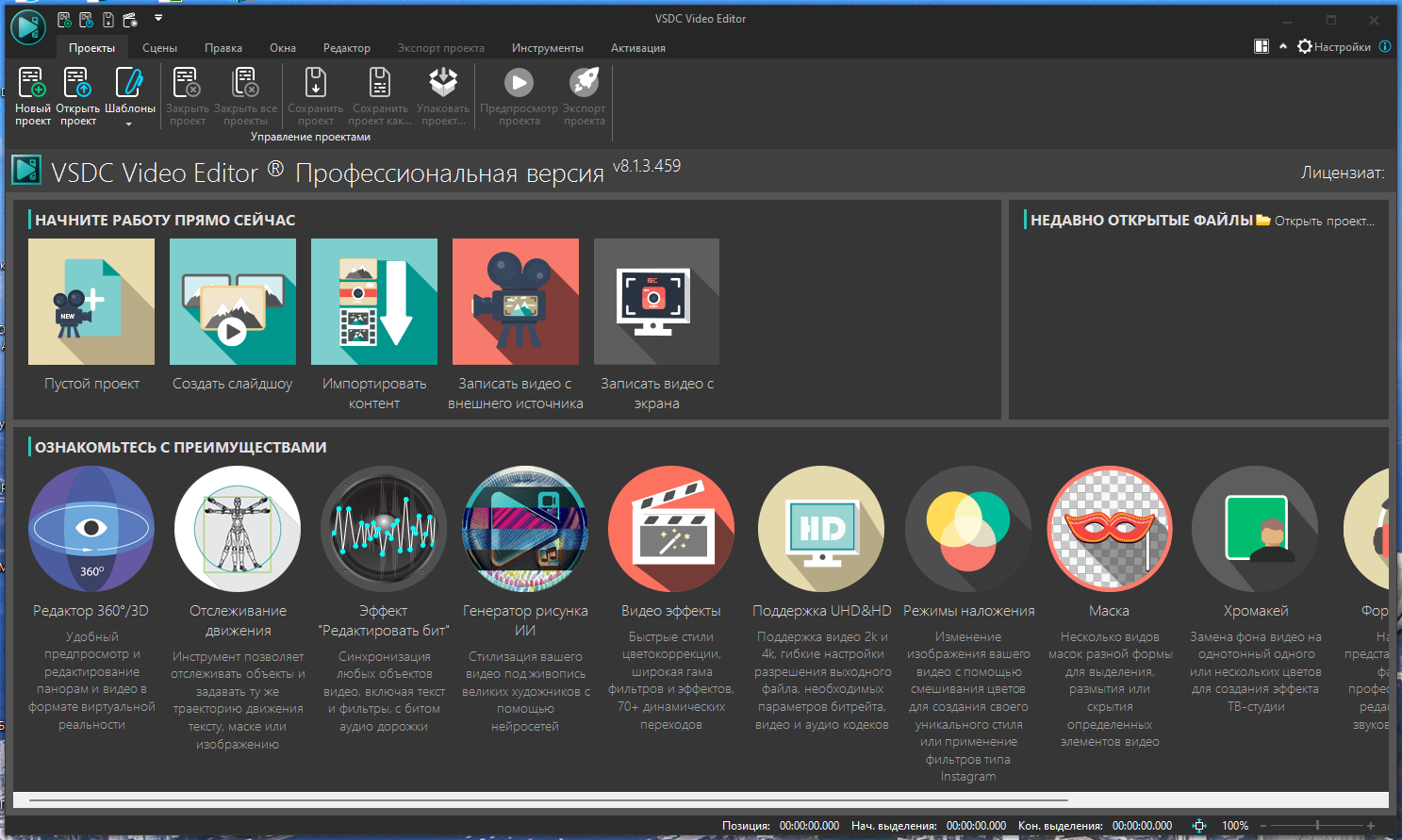Click the Экспорт проекта rocket icon

coord(585,83)
